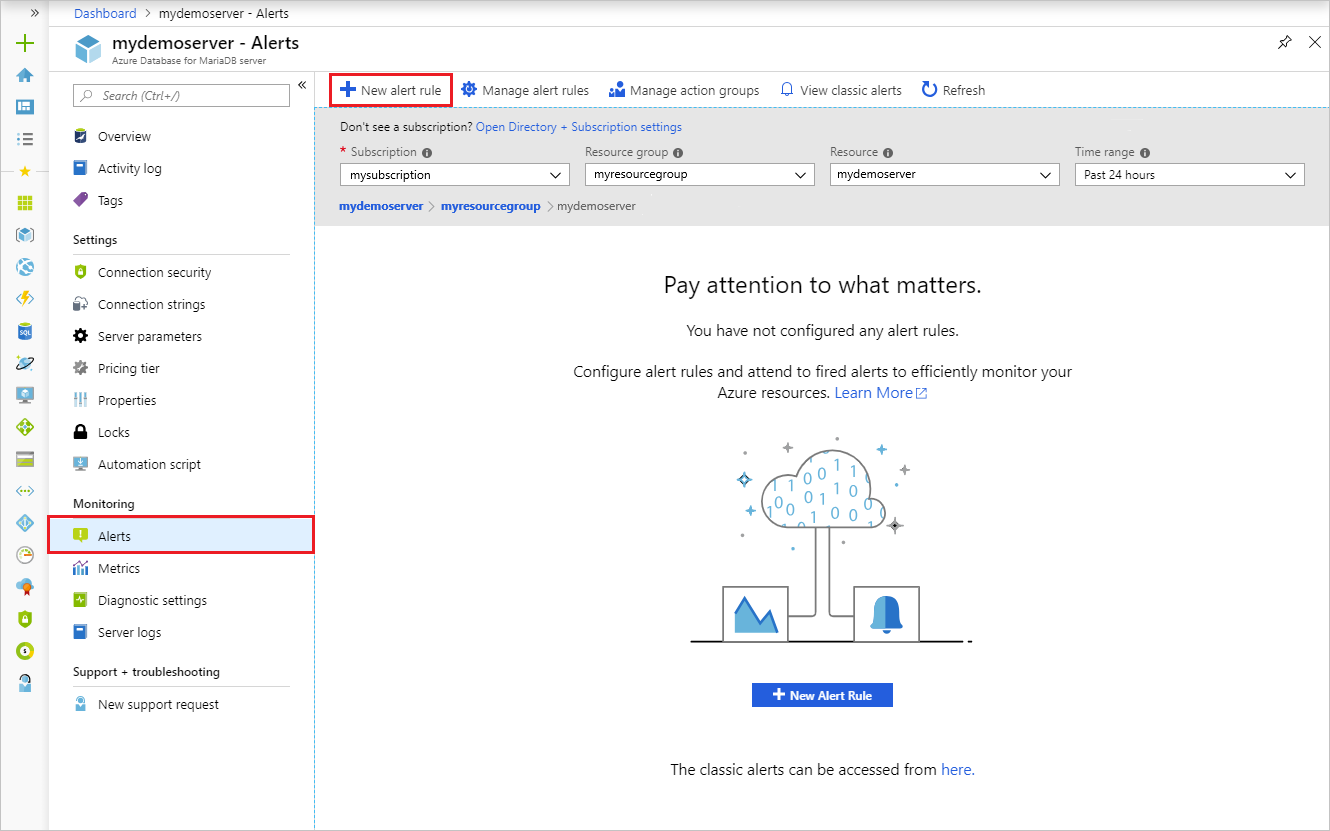Image resolution: width=1330 pixels, height=831 pixels.
Task: Open Advisor cloud ribbon icon
Action: 25,587
